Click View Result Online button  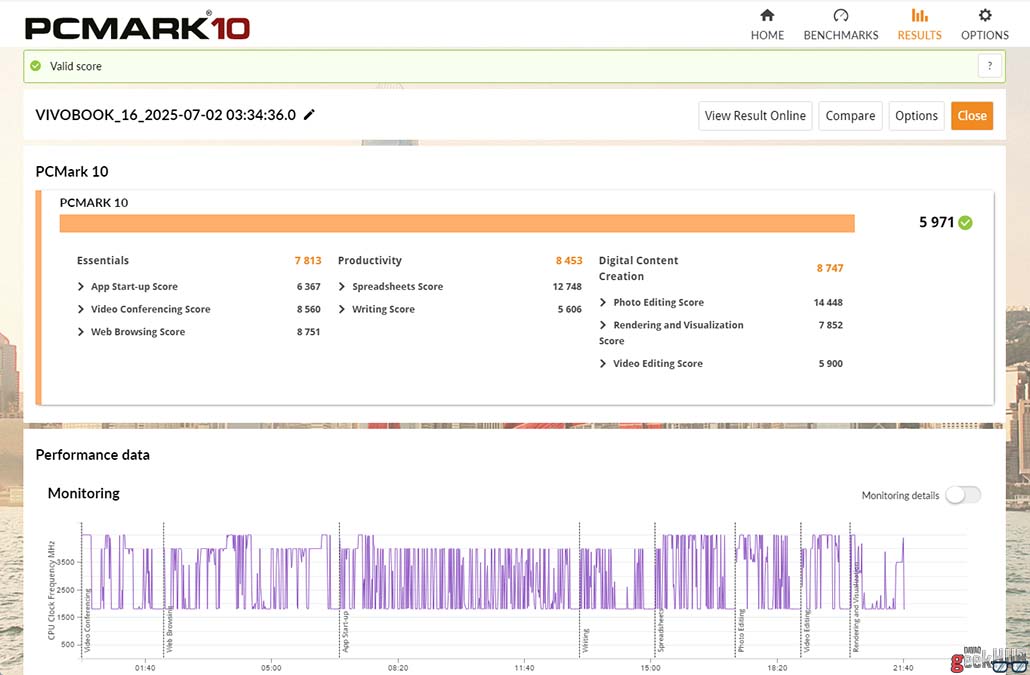[x=755, y=116]
